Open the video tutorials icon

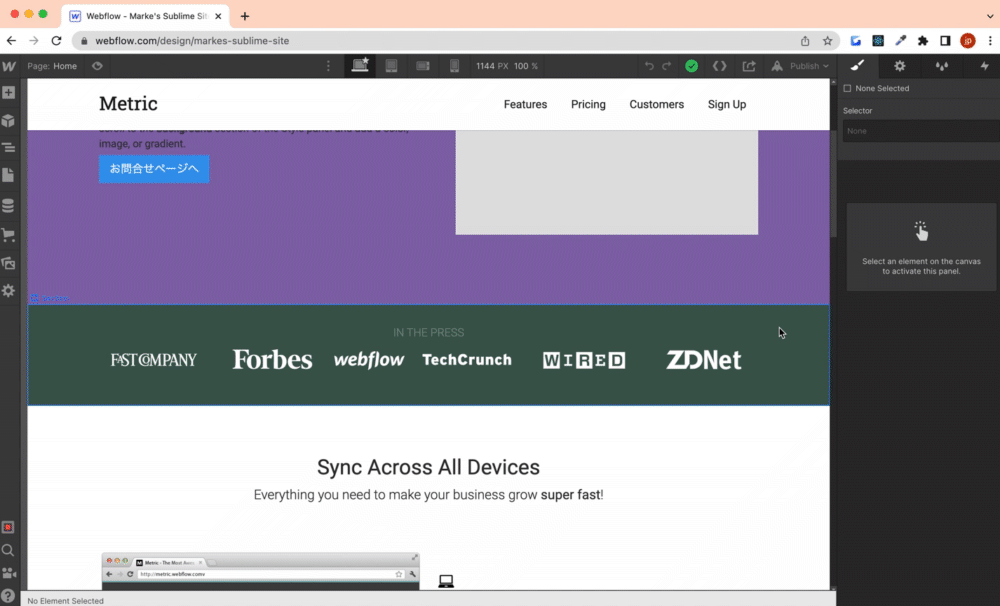point(8,573)
